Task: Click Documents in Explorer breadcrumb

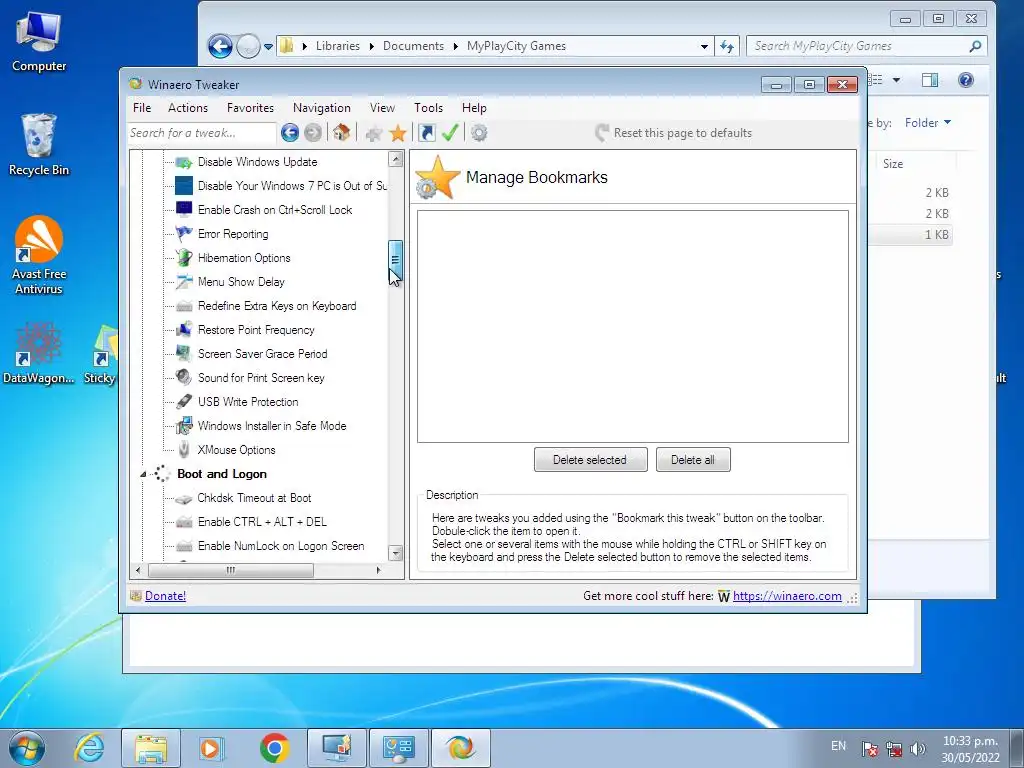Action: (x=413, y=46)
